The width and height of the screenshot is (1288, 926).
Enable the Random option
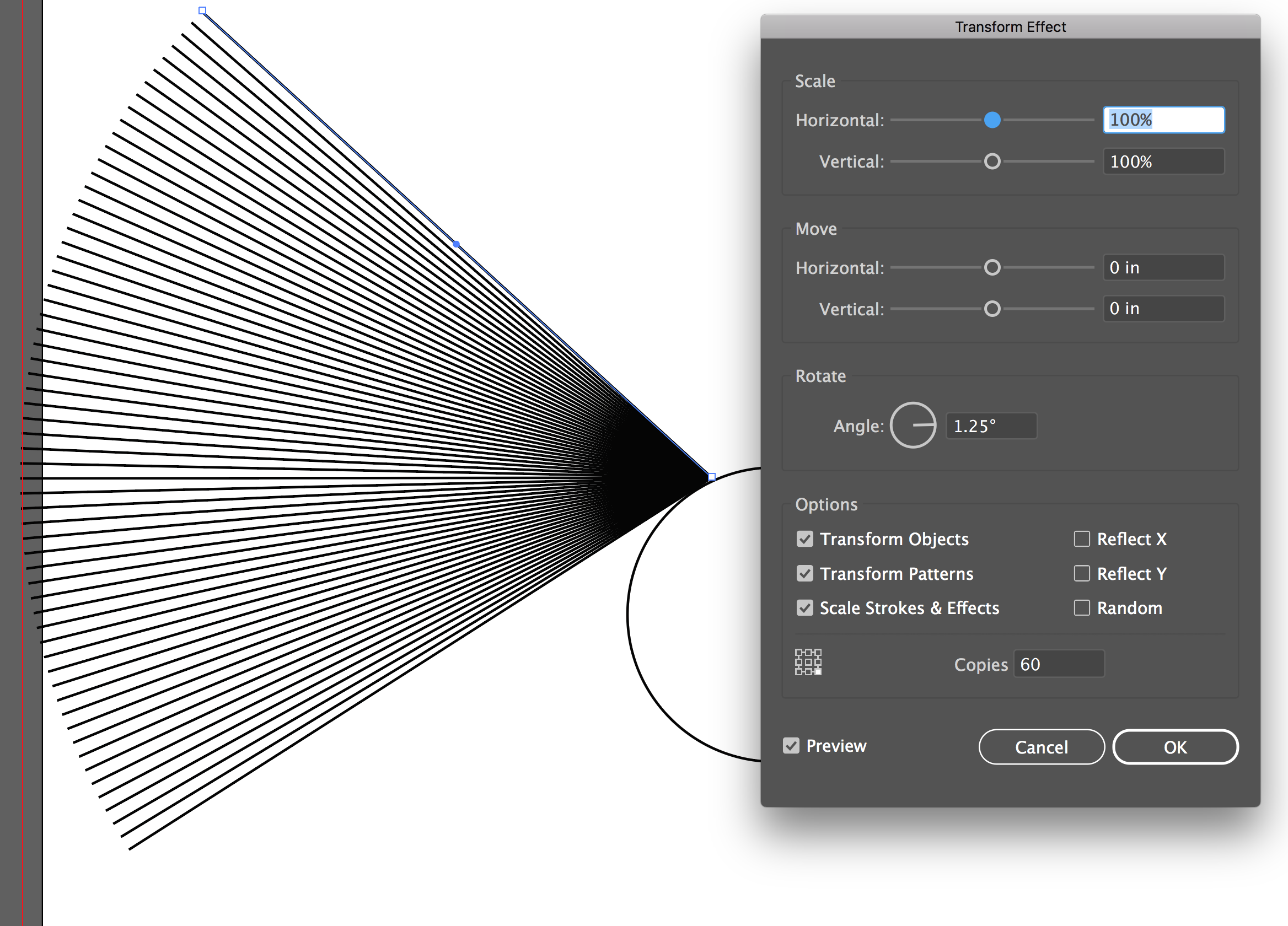tap(1081, 607)
